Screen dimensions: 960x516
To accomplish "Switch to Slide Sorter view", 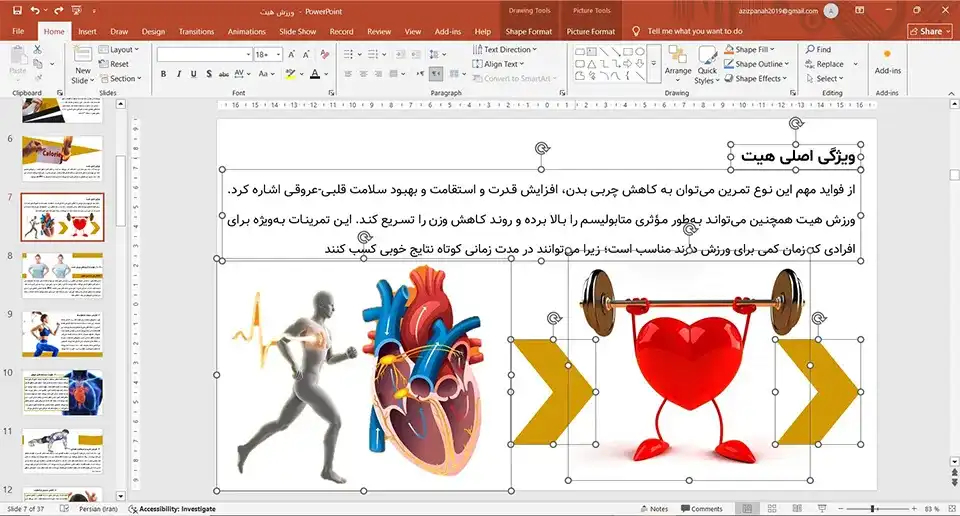I will click(772, 509).
